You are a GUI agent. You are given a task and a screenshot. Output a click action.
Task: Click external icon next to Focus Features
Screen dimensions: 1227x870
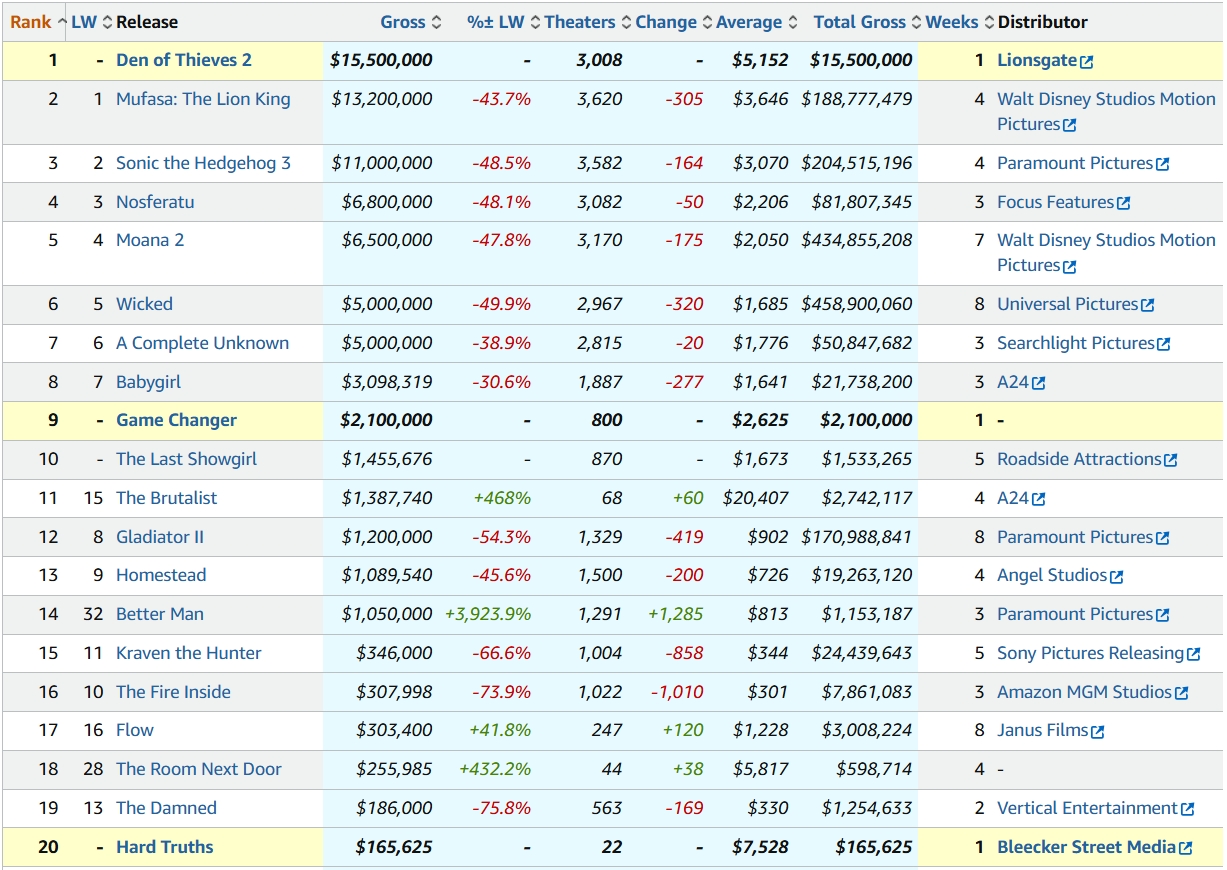tap(1124, 204)
